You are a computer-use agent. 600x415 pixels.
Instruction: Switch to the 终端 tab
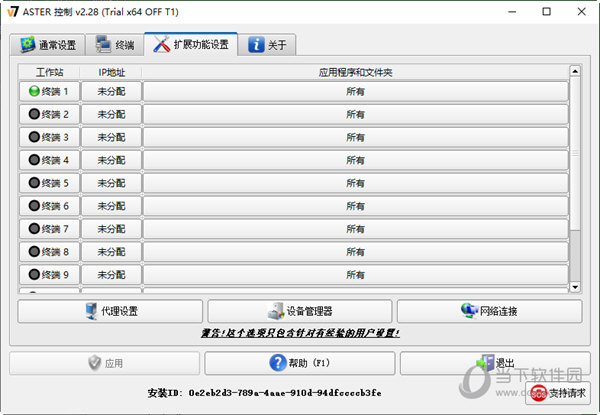click(115, 45)
